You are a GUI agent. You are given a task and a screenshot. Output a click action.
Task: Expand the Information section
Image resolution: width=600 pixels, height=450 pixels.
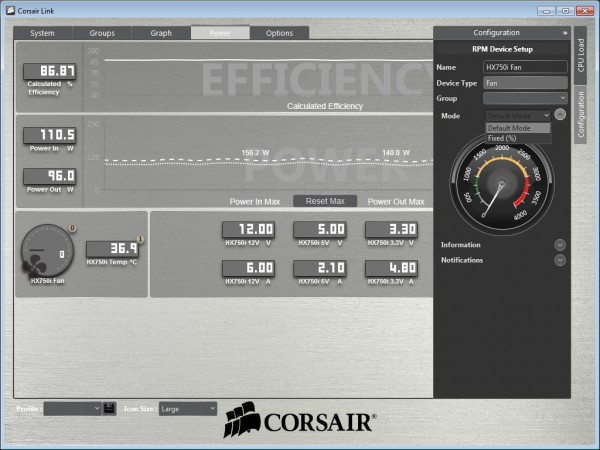point(560,245)
